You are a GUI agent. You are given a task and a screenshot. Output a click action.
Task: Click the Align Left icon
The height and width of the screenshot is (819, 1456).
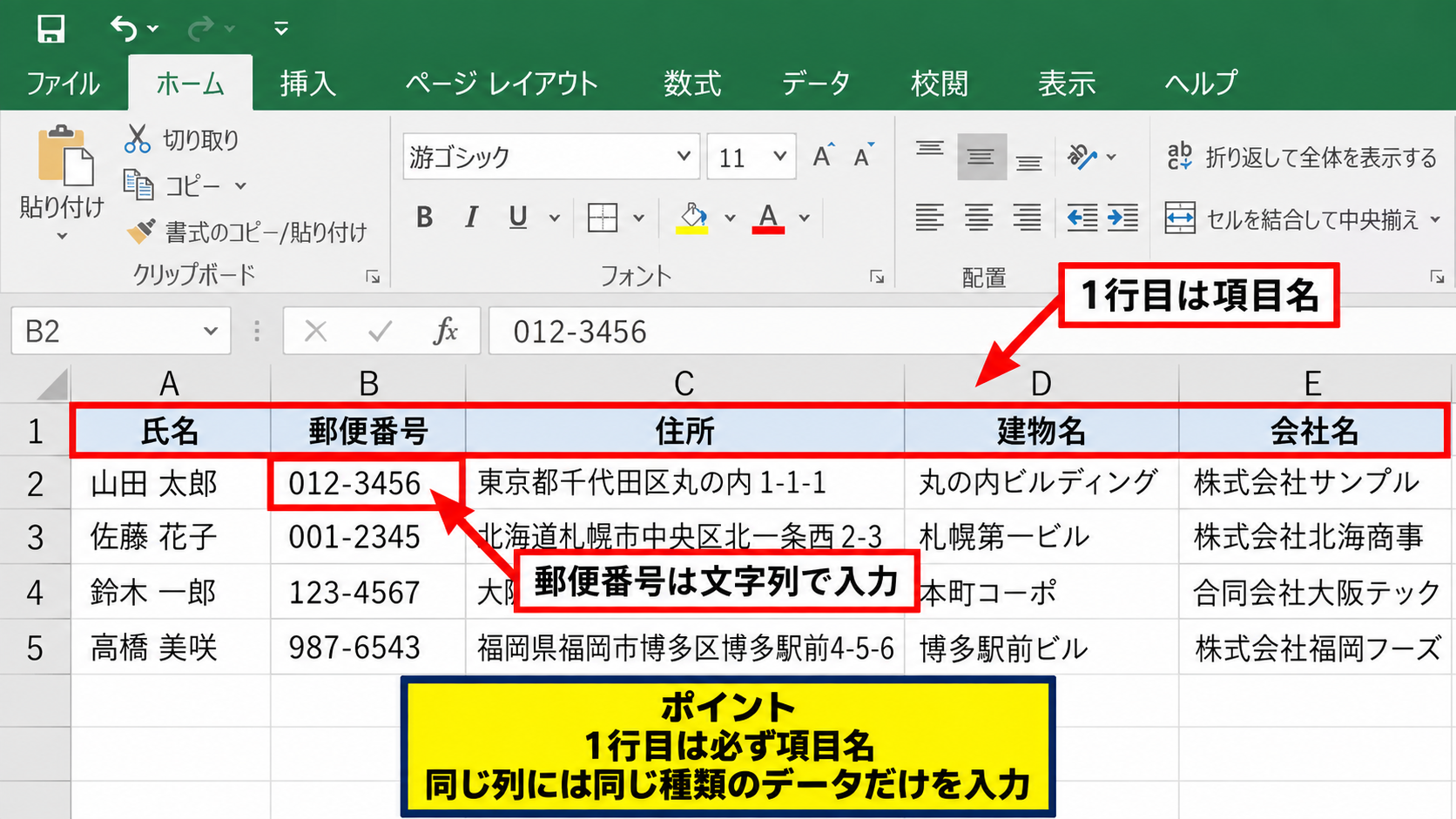[929, 218]
